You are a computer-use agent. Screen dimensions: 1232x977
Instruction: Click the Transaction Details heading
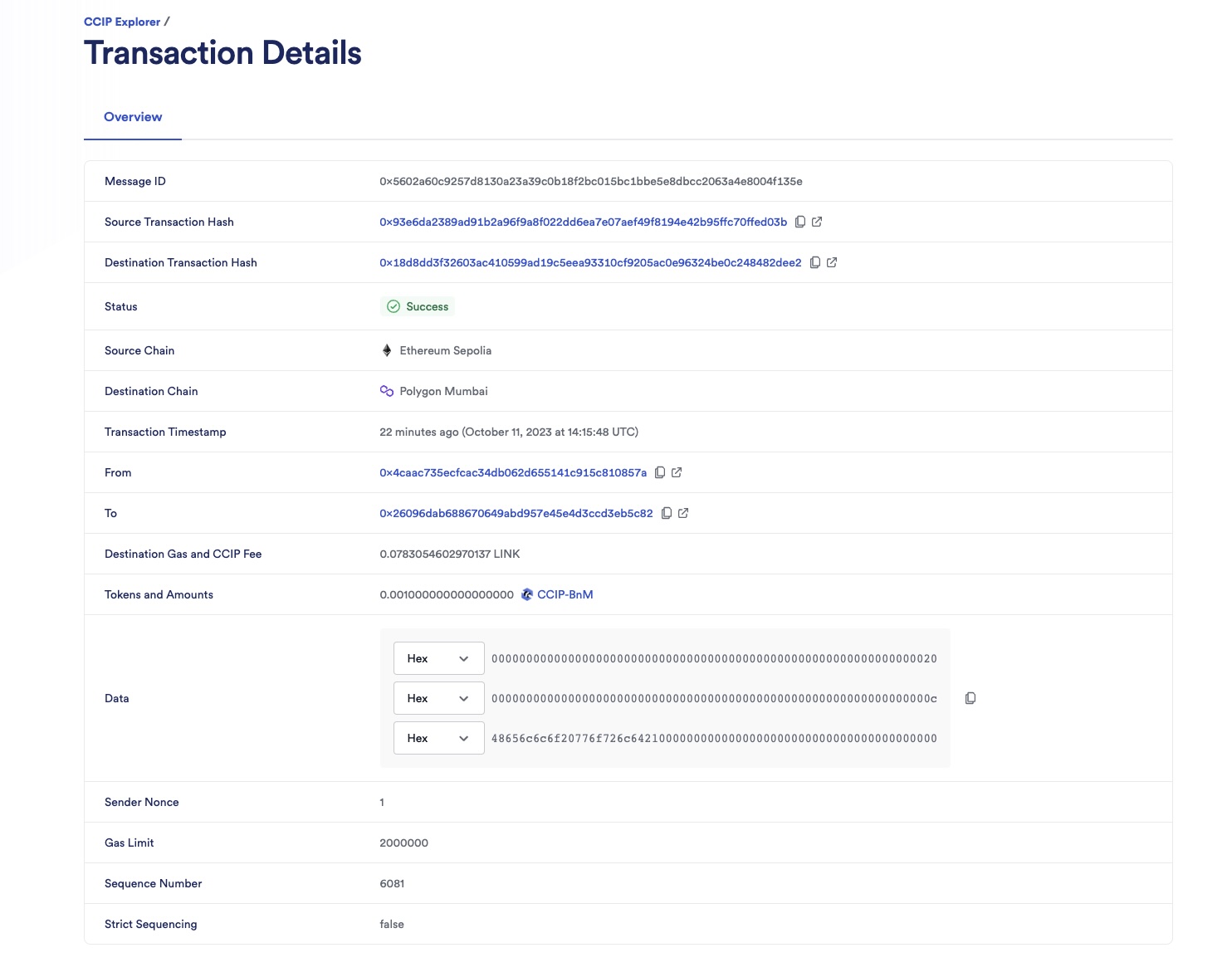[222, 53]
